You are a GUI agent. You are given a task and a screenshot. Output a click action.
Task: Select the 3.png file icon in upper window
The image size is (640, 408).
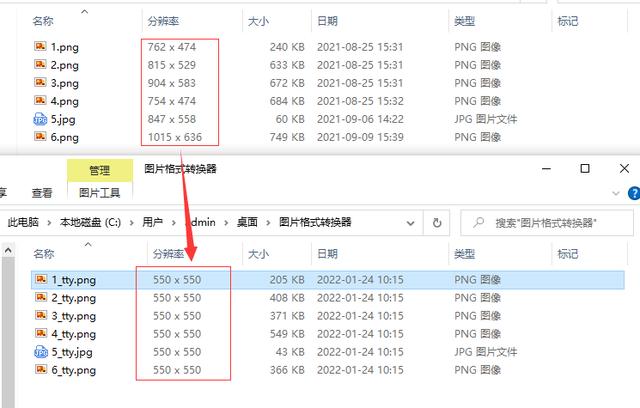coord(40,82)
